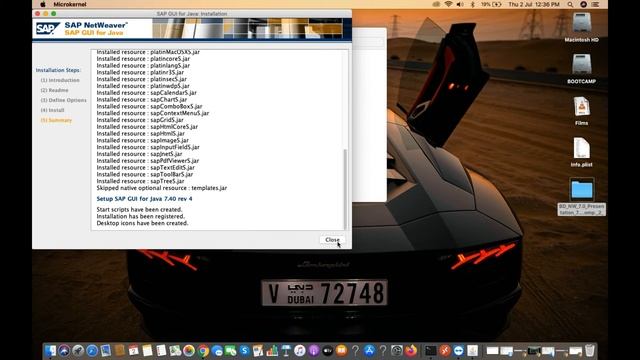The width and height of the screenshot is (640, 360).
Task: Select the (3) Define Options step
Action: 63,100
